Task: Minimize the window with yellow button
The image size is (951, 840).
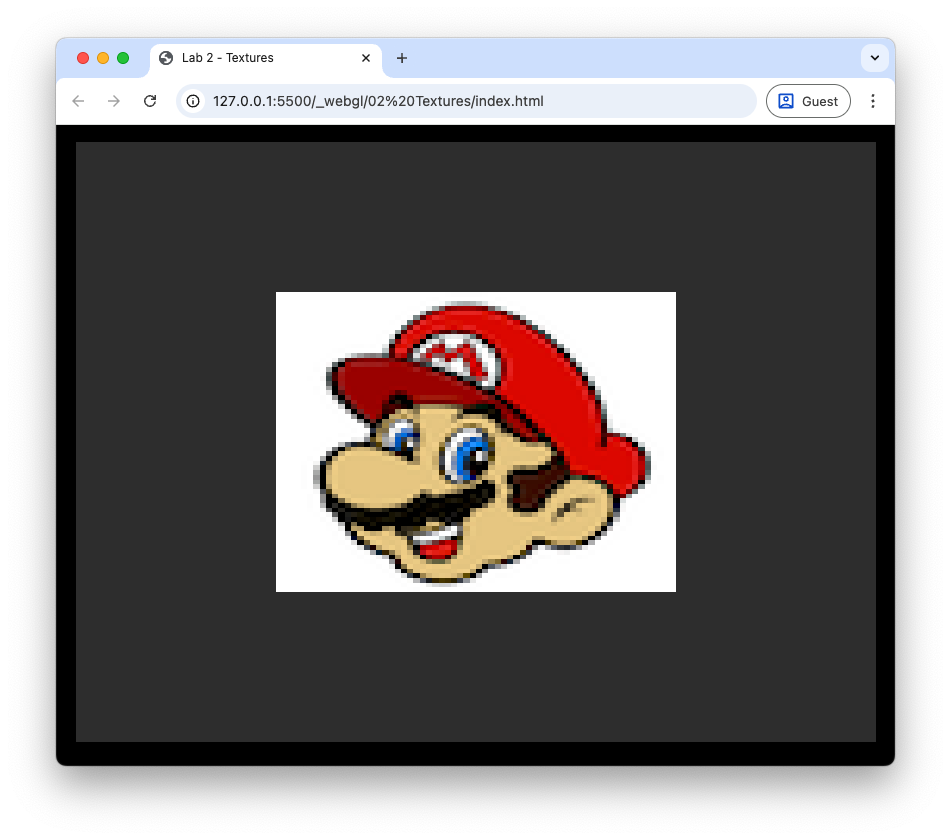Action: 103,58
